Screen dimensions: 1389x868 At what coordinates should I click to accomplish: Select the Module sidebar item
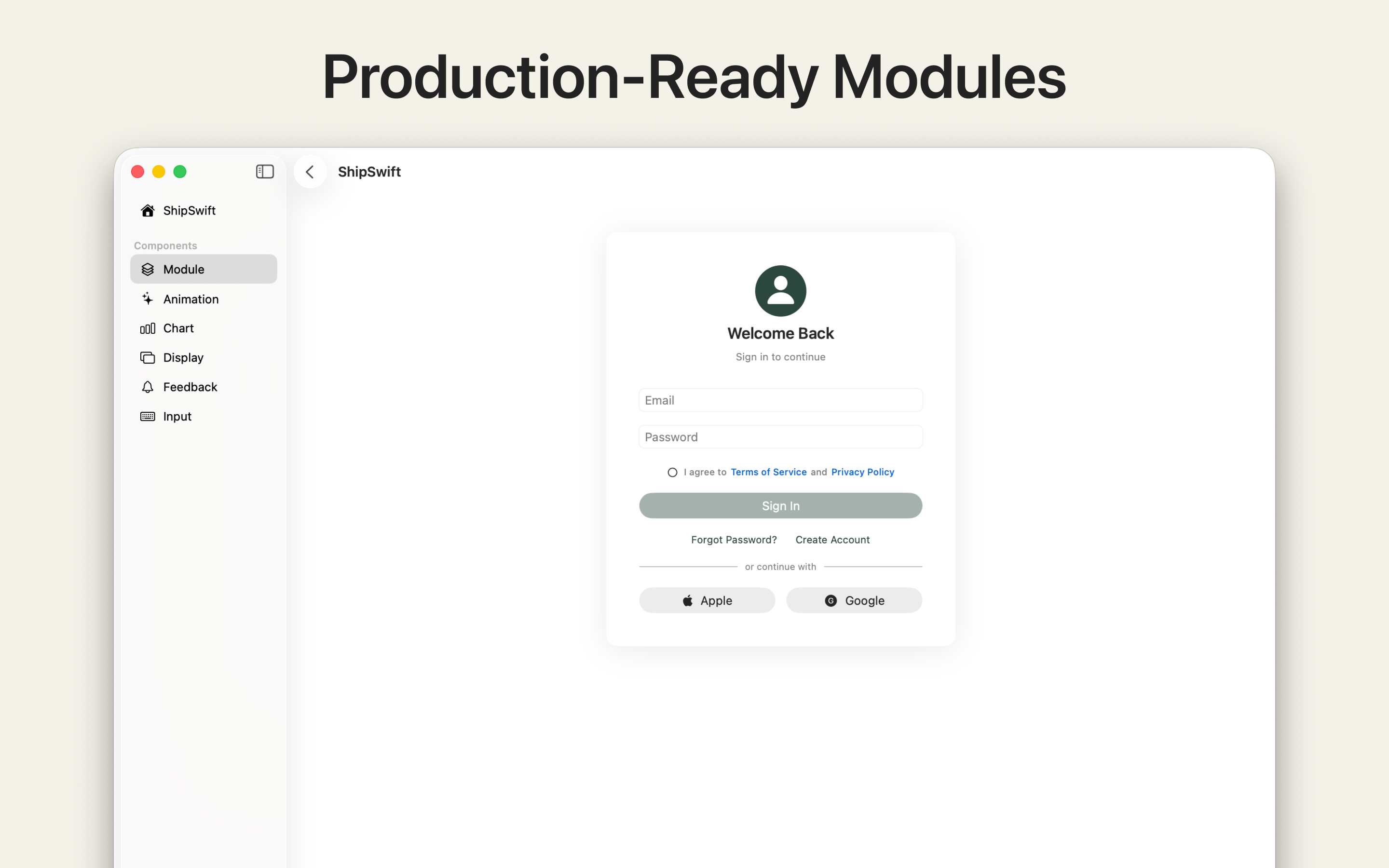click(x=203, y=269)
